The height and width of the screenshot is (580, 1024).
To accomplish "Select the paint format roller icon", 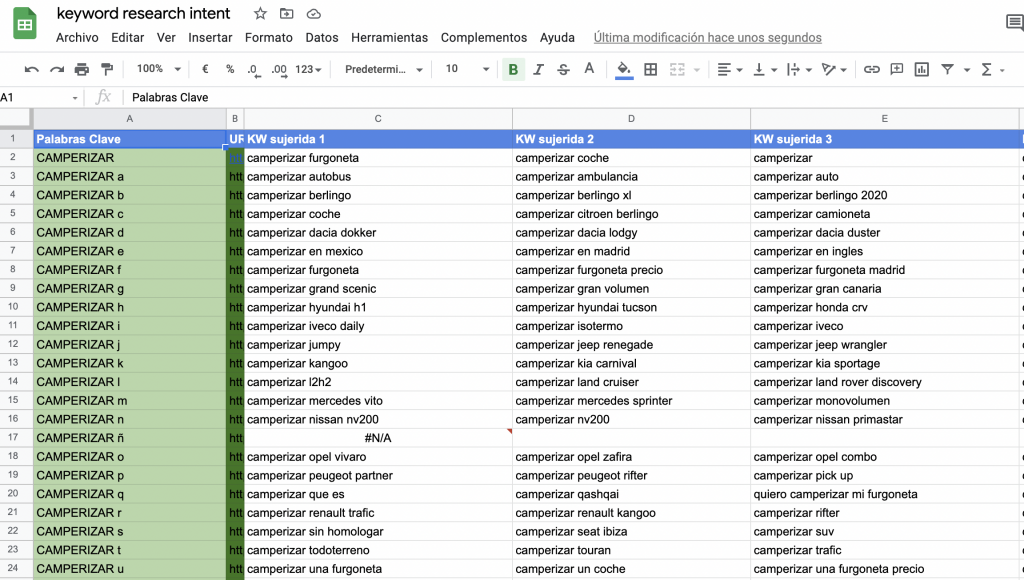I will click(x=107, y=69).
